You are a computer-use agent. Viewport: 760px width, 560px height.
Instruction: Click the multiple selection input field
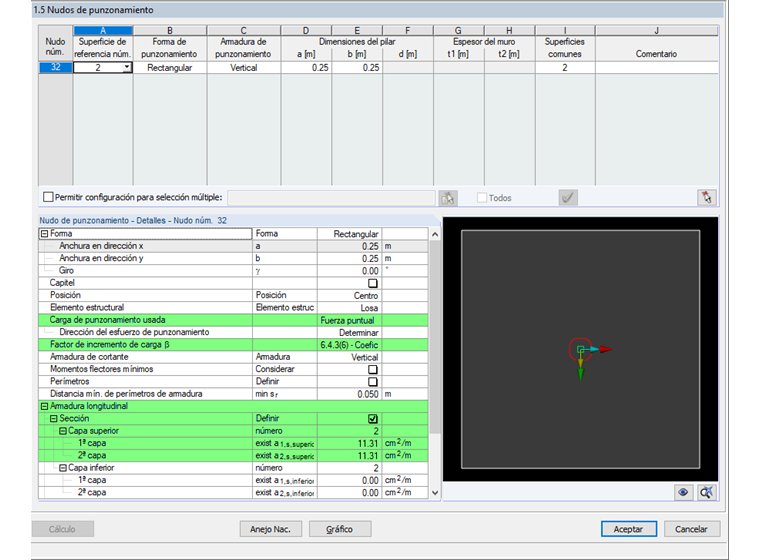point(332,198)
